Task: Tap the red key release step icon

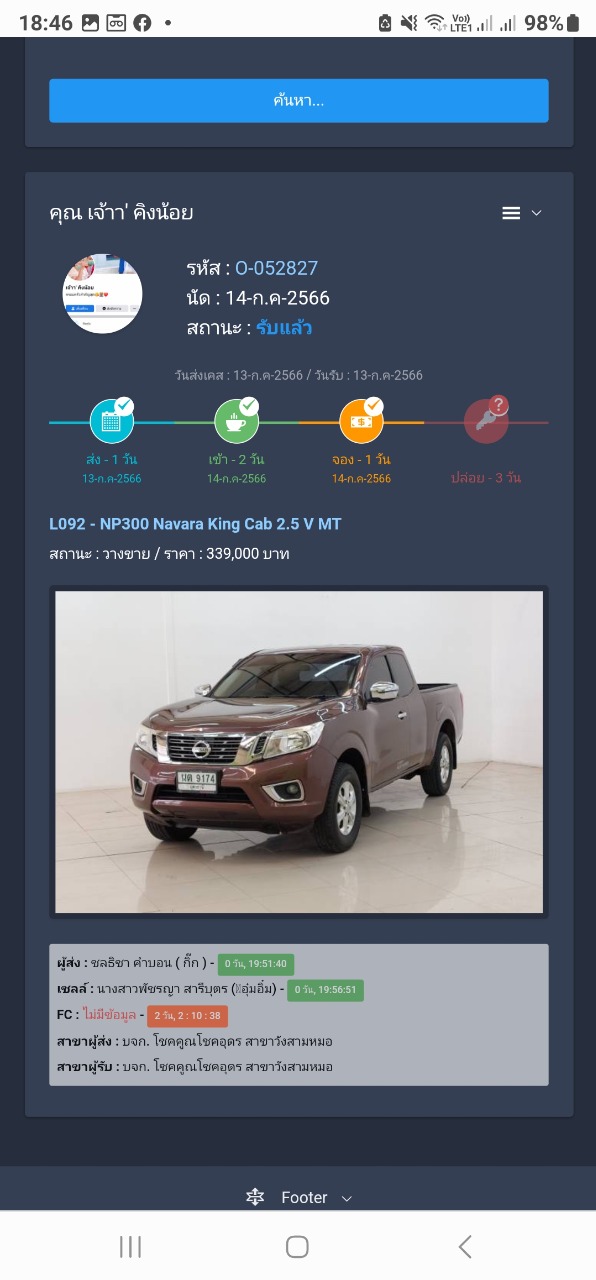Action: 486,422
